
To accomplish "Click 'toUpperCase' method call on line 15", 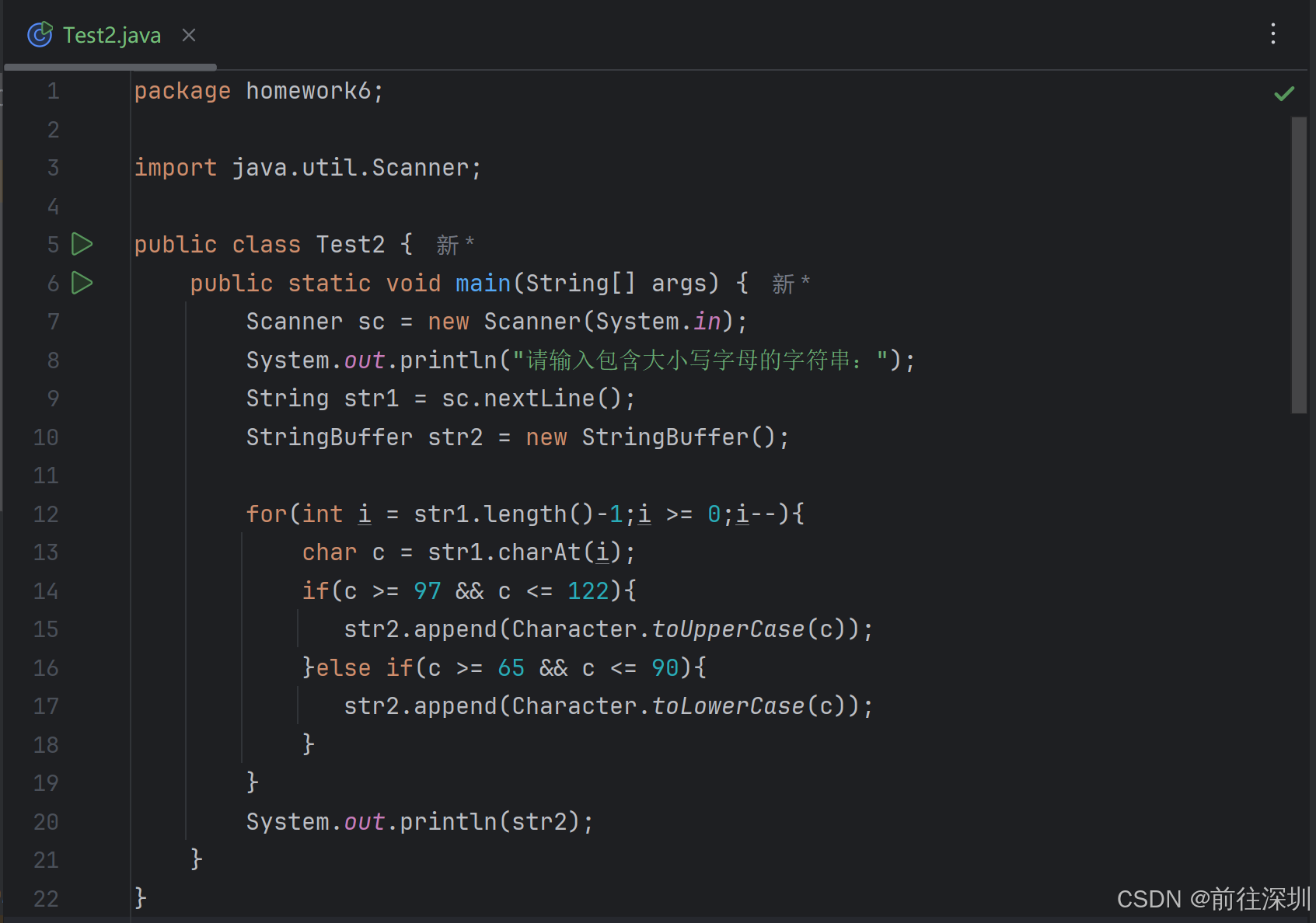I will tap(728, 629).
